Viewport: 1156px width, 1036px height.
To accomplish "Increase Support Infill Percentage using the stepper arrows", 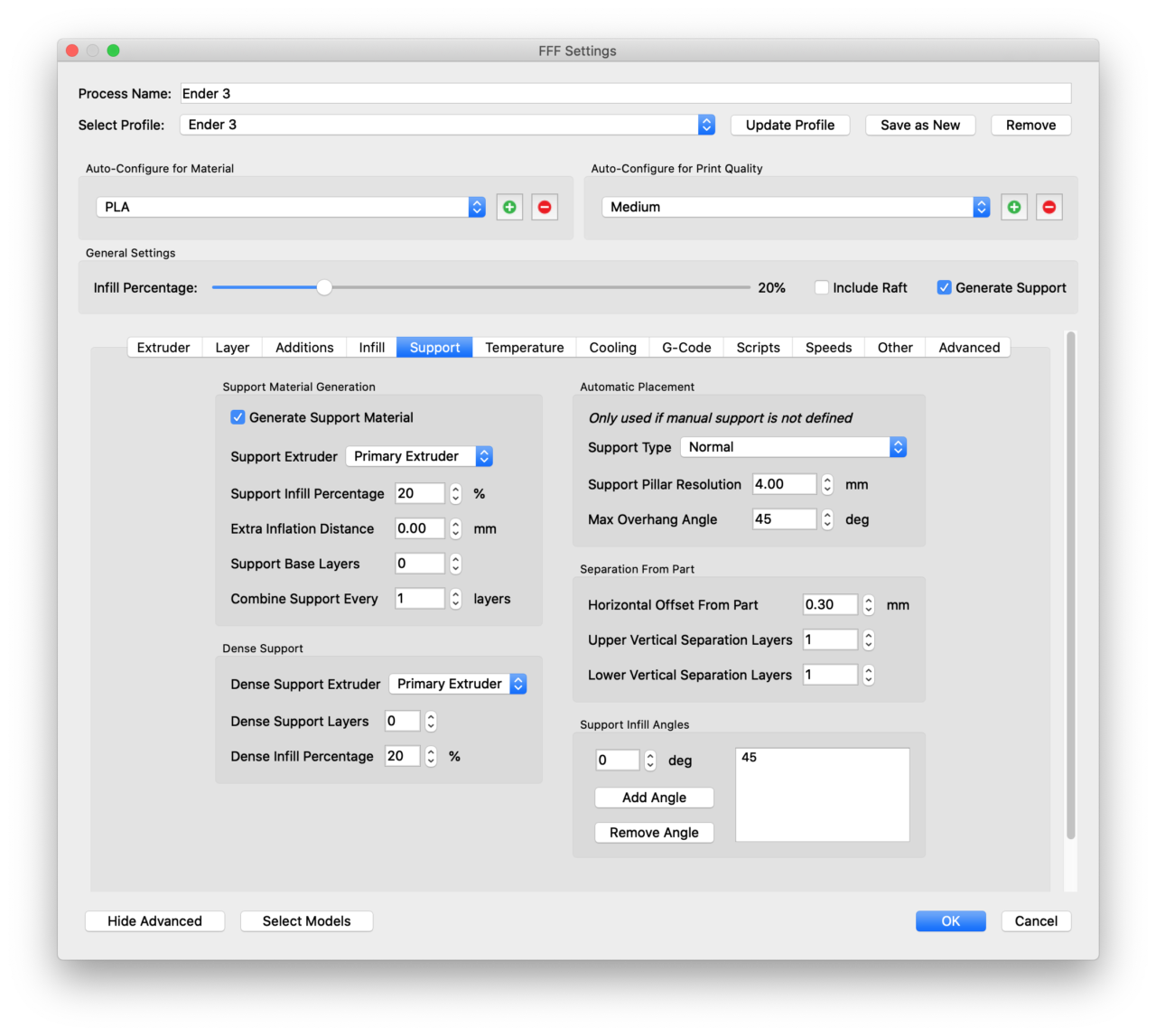I will [x=455, y=489].
